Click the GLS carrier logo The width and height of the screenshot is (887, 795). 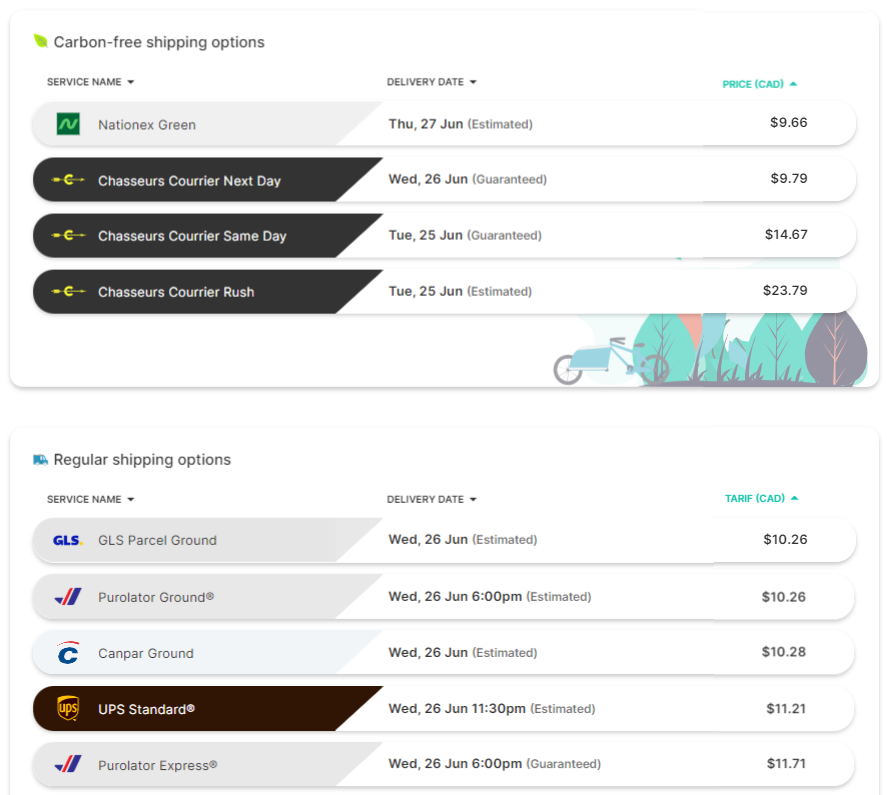pyautogui.click(x=68, y=540)
